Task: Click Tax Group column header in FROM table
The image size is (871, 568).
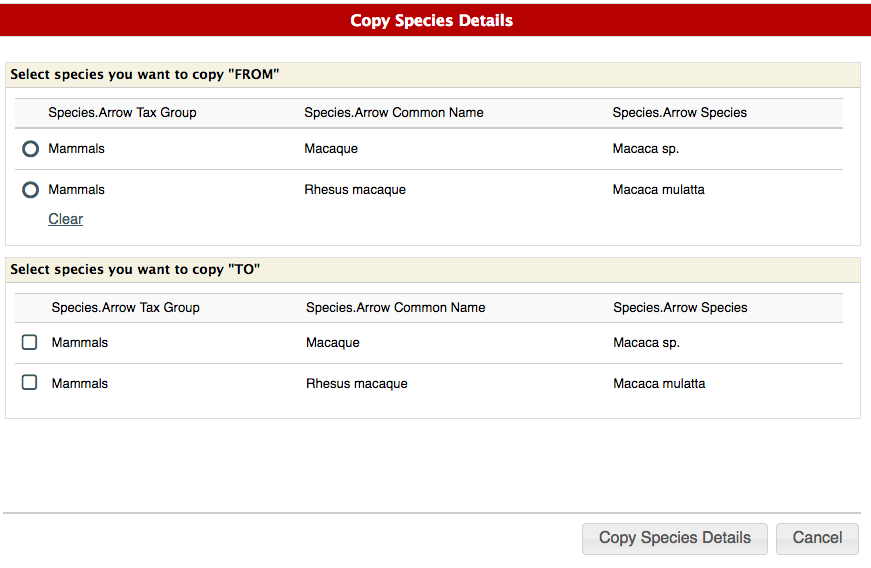Action: click(122, 113)
